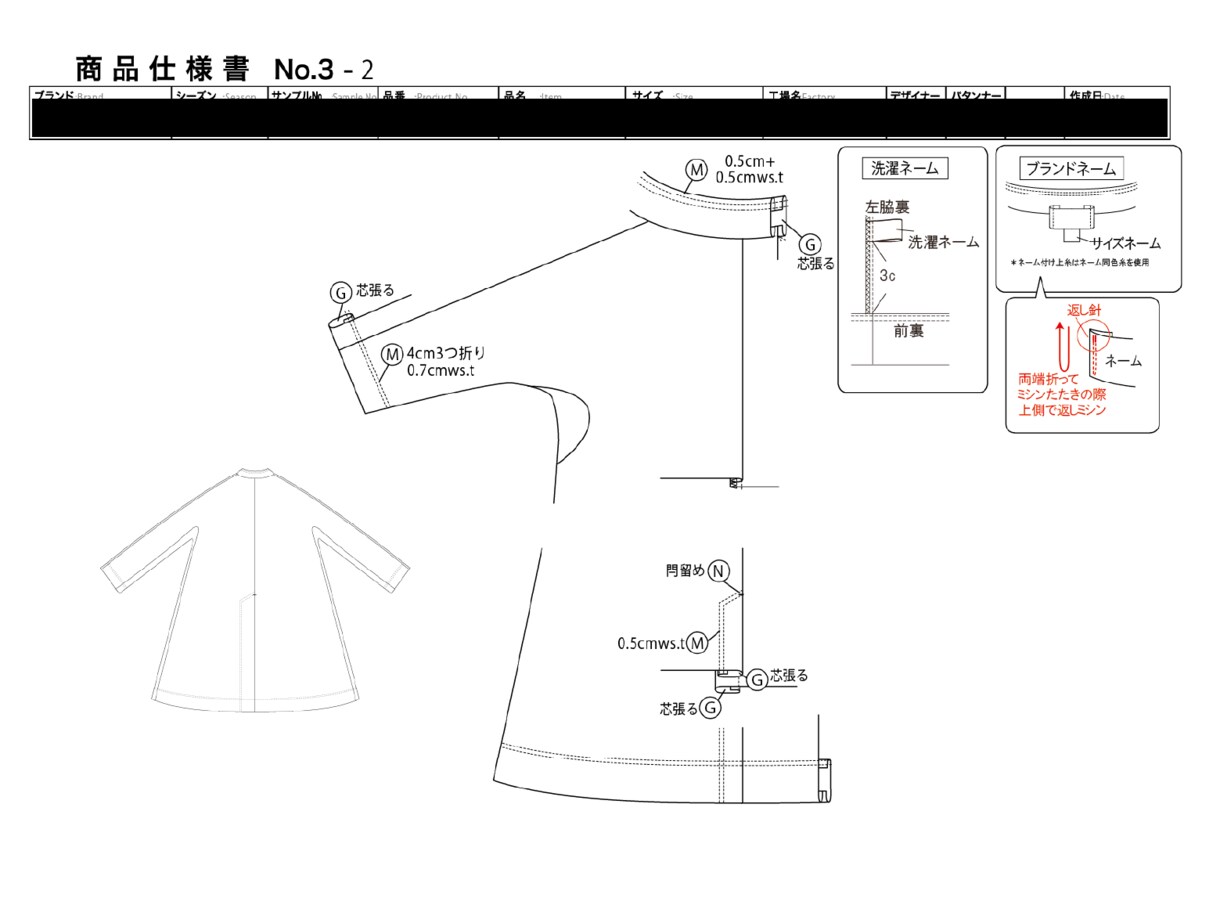This screenshot has height=923, width=1220.
Task: Click the circled M mark on the sleeve cuff
Action: point(393,353)
